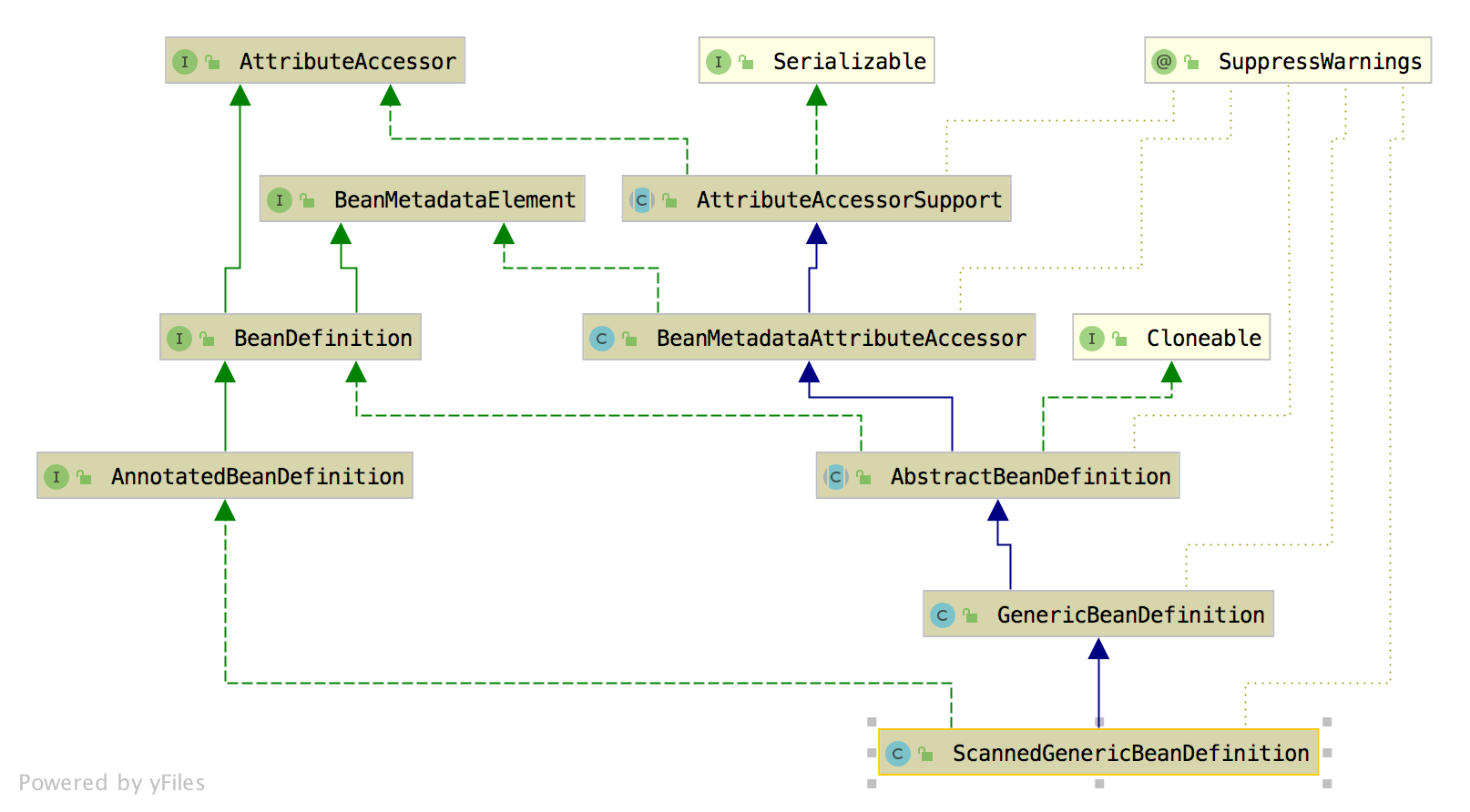
Task: Click the lock icon on GenericBeanDefinition
Action: coord(970,615)
